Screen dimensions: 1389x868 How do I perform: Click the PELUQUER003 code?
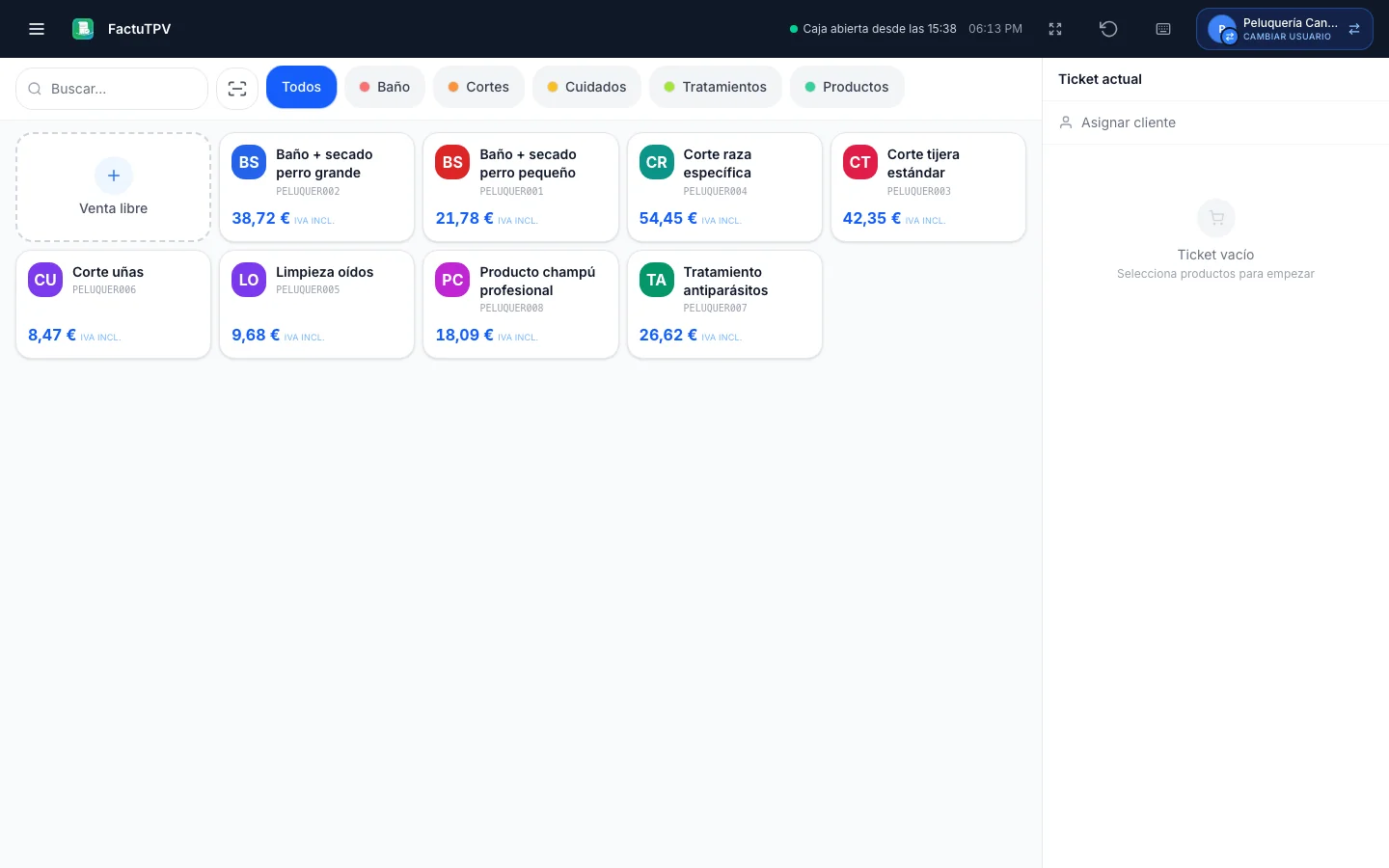click(919, 191)
